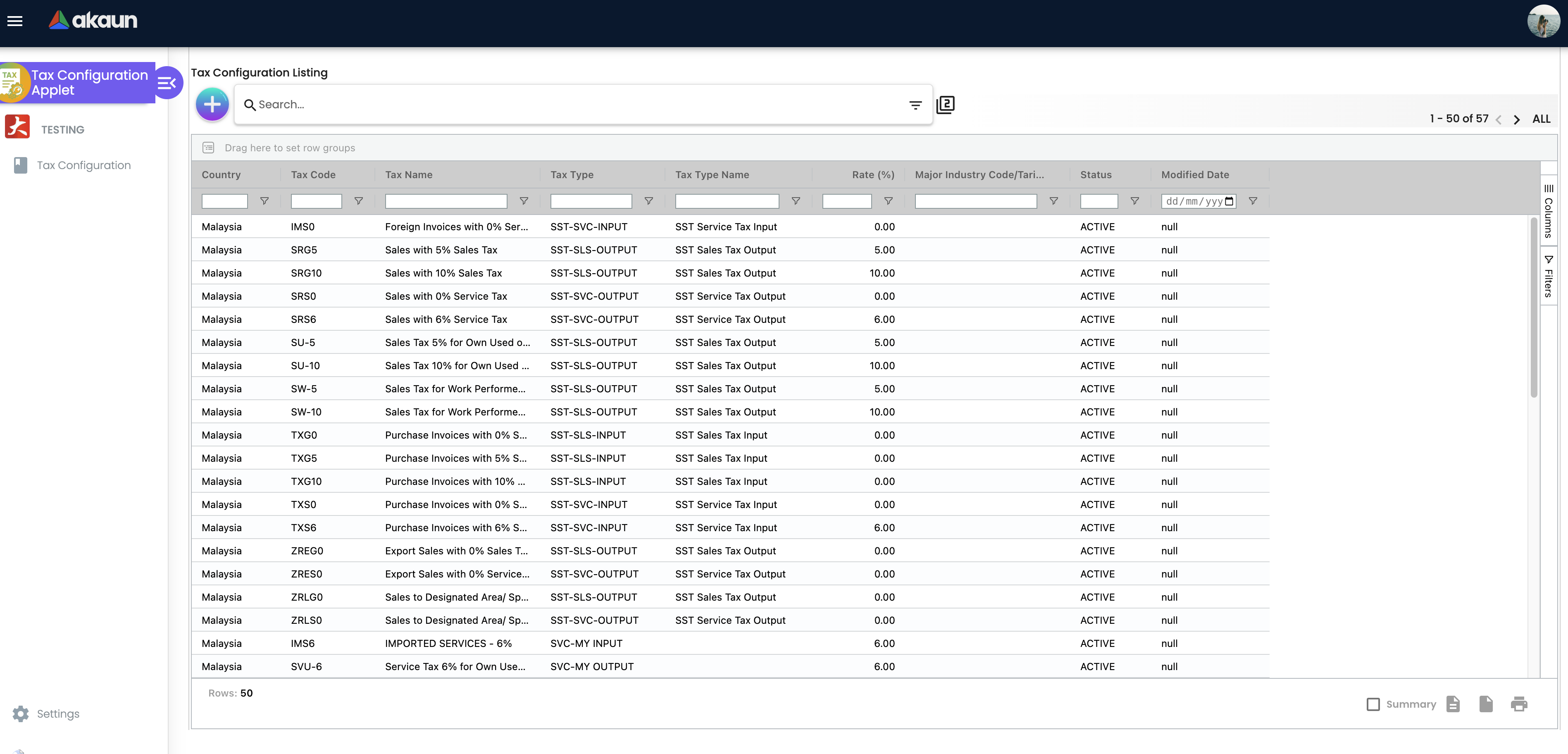Click the search magnifier icon
Image resolution: width=1568 pixels, height=754 pixels.
point(250,105)
